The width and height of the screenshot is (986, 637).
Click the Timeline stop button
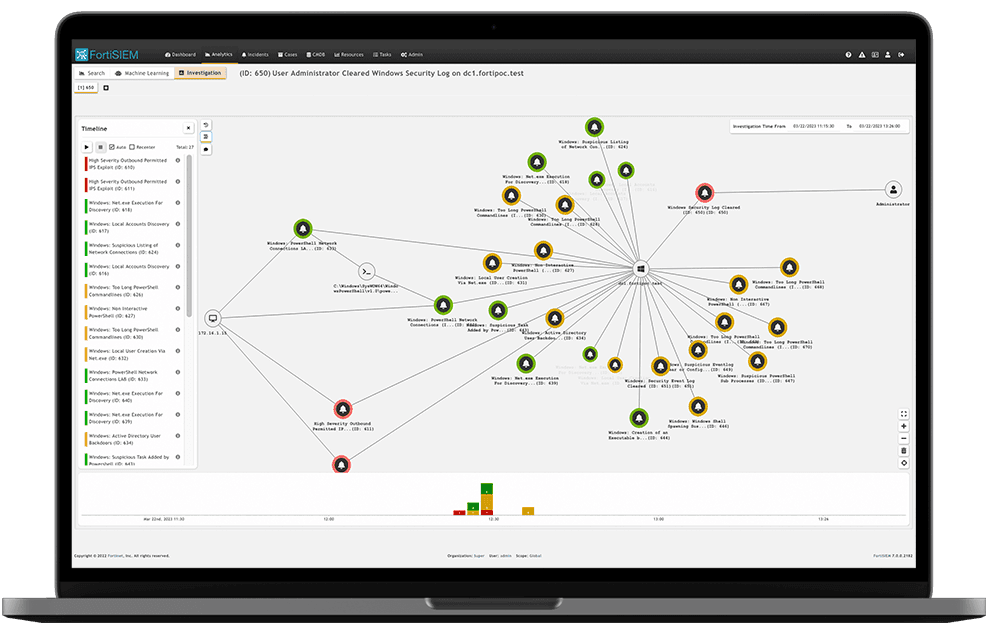click(100, 147)
